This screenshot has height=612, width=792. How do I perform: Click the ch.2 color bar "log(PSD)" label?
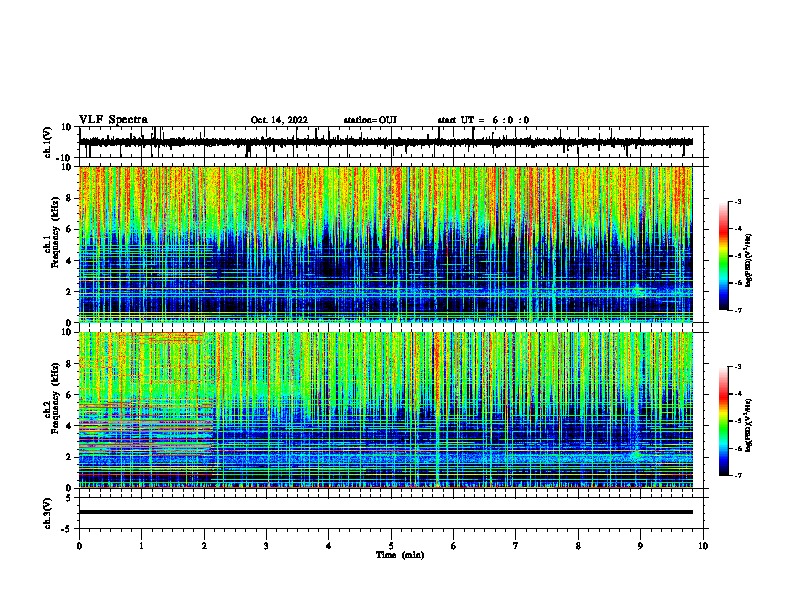[x=748, y=425]
